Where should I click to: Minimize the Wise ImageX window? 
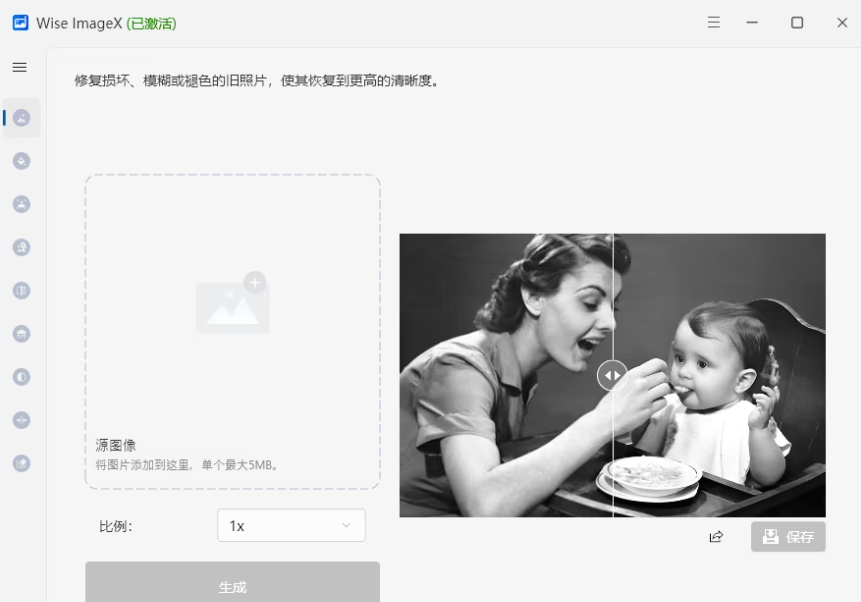pos(752,23)
